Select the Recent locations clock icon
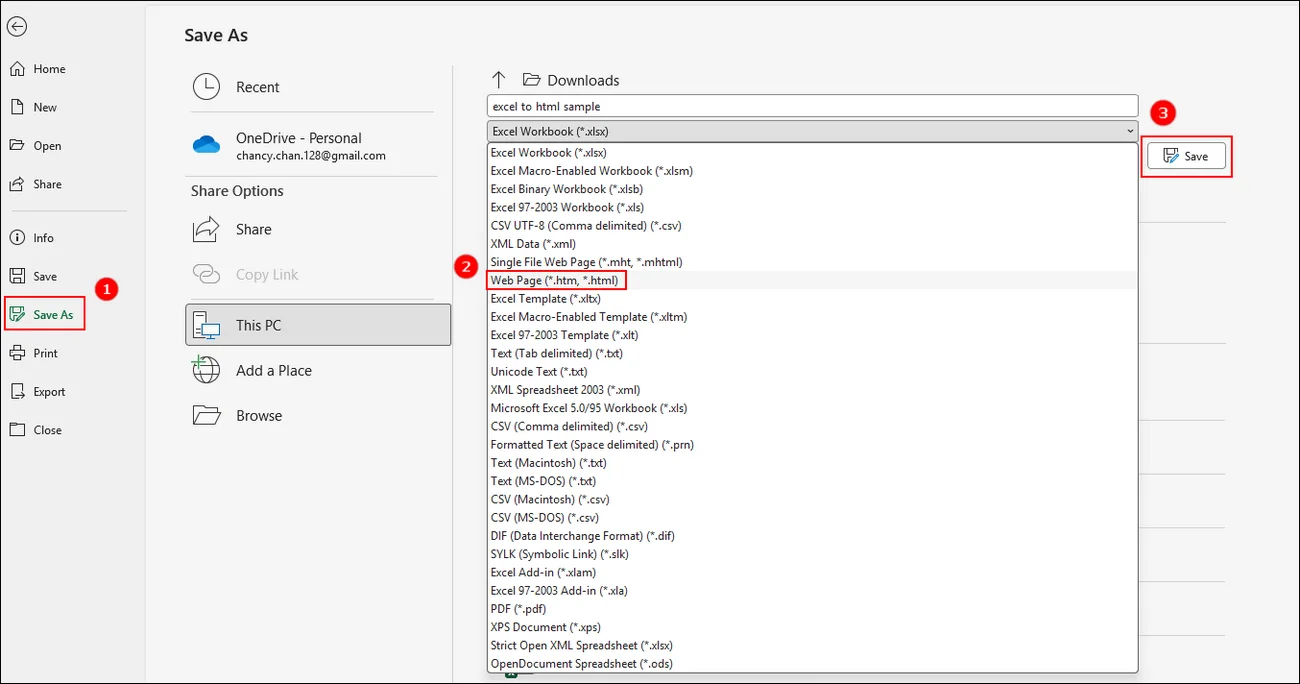Screen dimensions: 1300x684 (x=206, y=87)
